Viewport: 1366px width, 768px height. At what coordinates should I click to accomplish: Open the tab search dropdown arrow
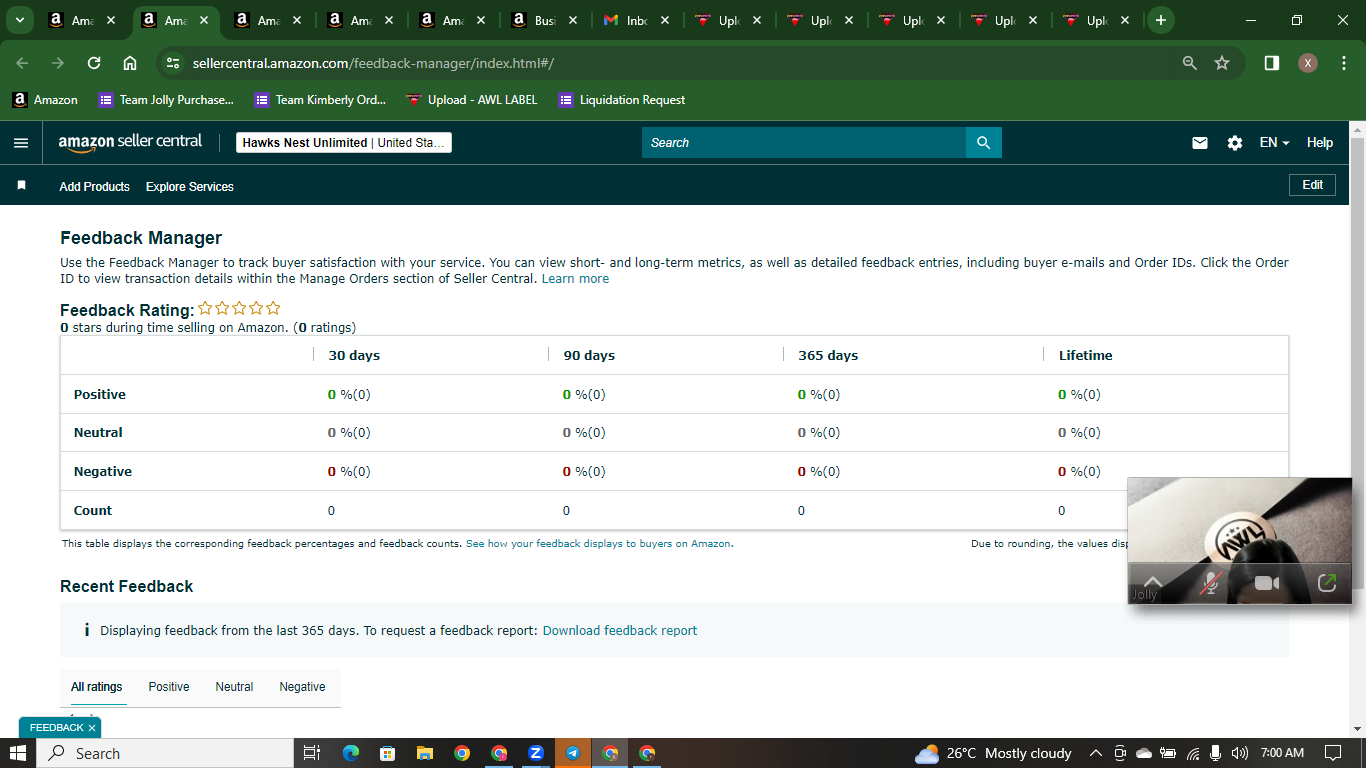tap(19, 20)
